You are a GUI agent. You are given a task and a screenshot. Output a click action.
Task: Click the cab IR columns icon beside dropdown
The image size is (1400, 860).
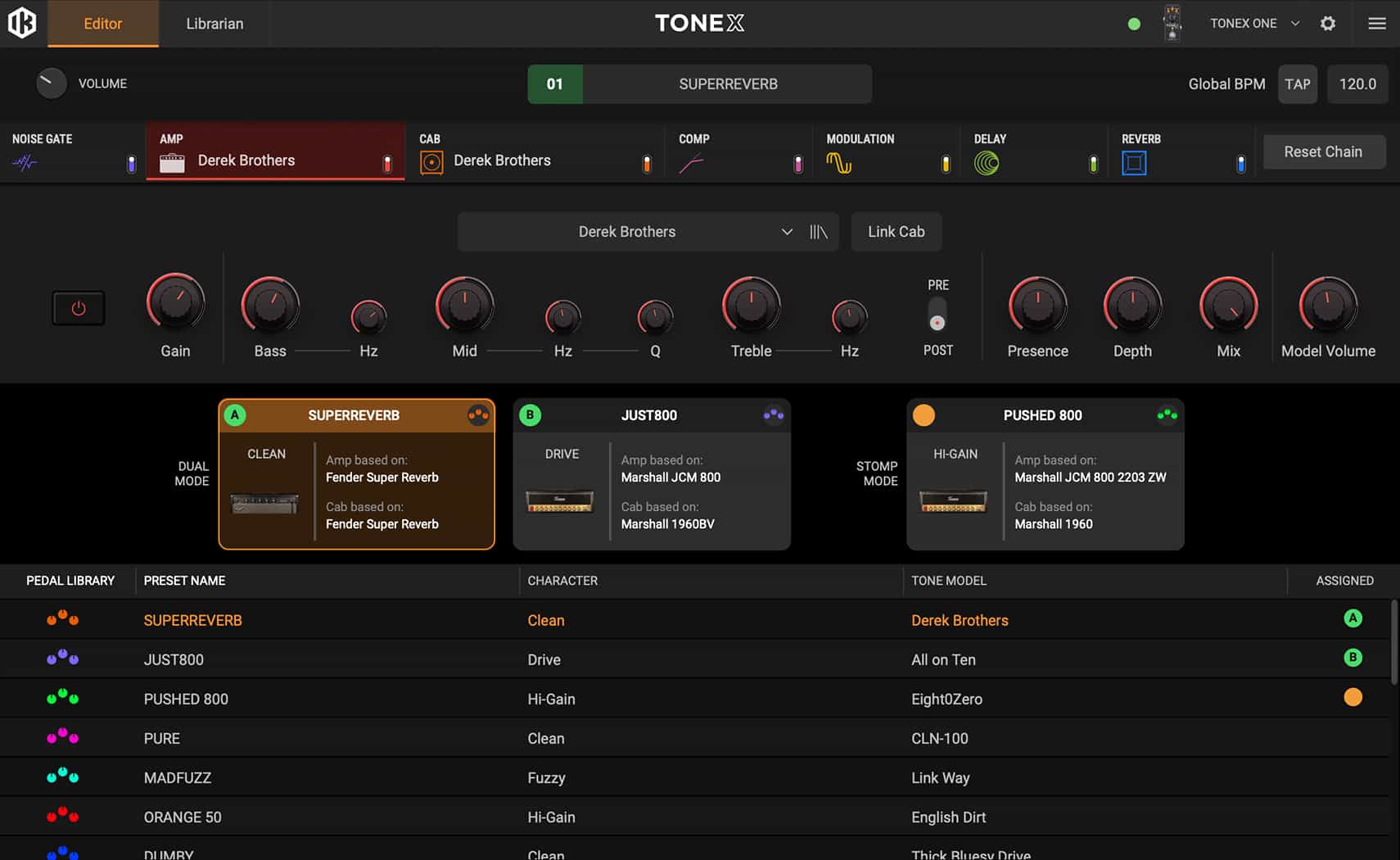[x=818, y=232]
